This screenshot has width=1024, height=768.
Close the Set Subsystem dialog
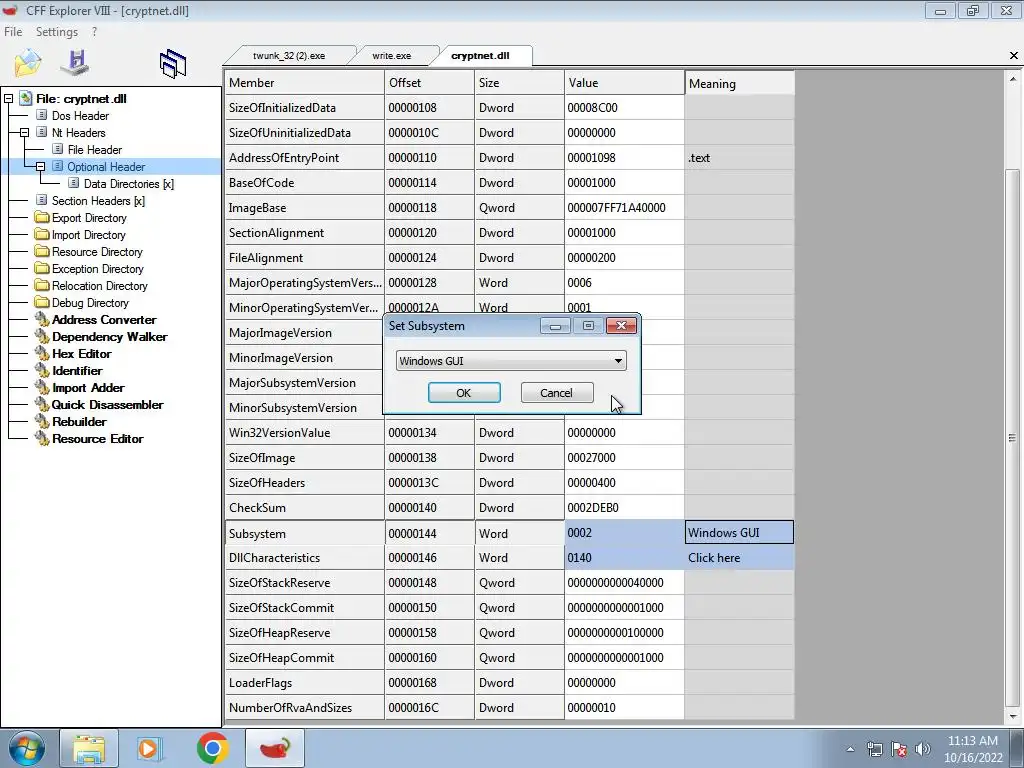coord(621,325)
